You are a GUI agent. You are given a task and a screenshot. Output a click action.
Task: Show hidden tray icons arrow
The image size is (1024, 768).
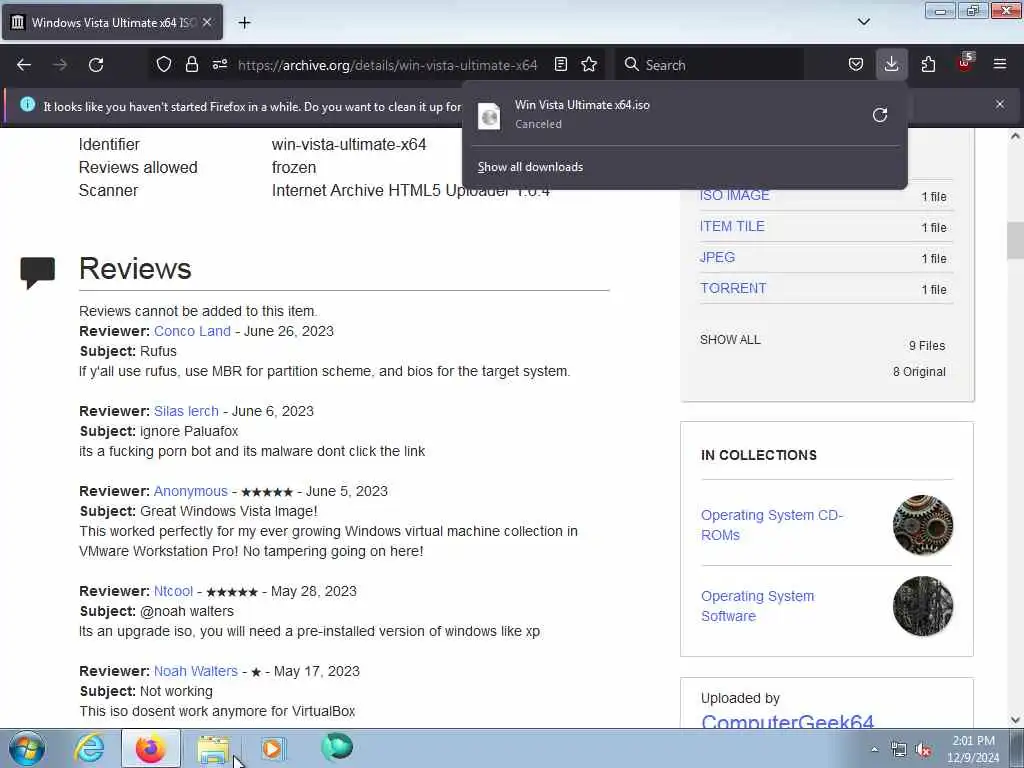coord(874,750)
